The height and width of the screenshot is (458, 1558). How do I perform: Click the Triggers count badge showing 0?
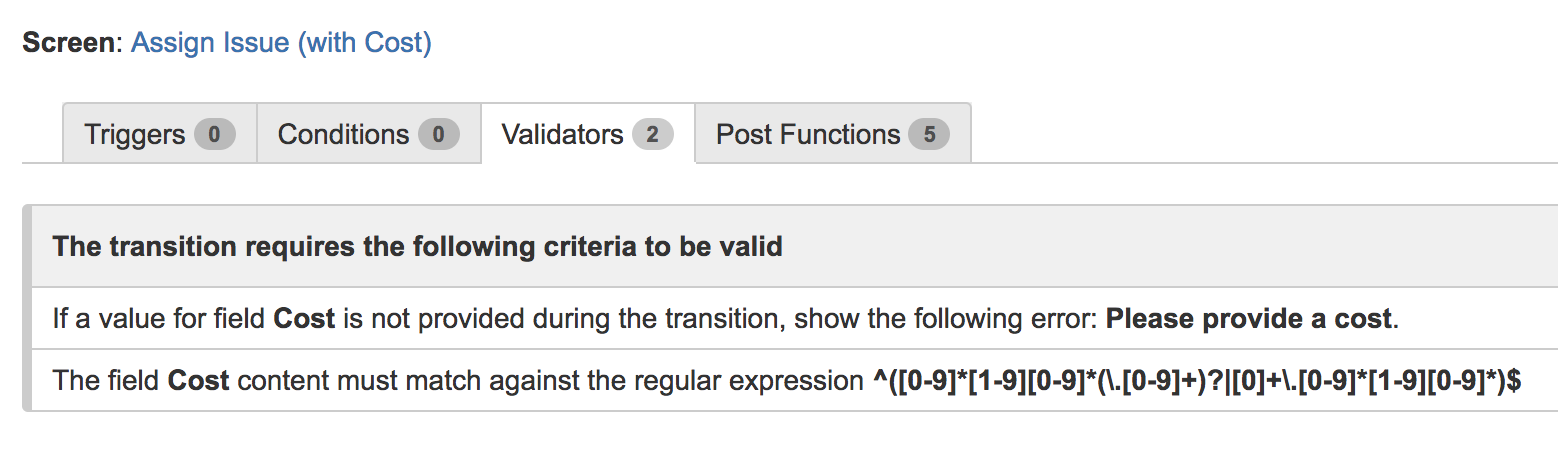pos(215,134)
